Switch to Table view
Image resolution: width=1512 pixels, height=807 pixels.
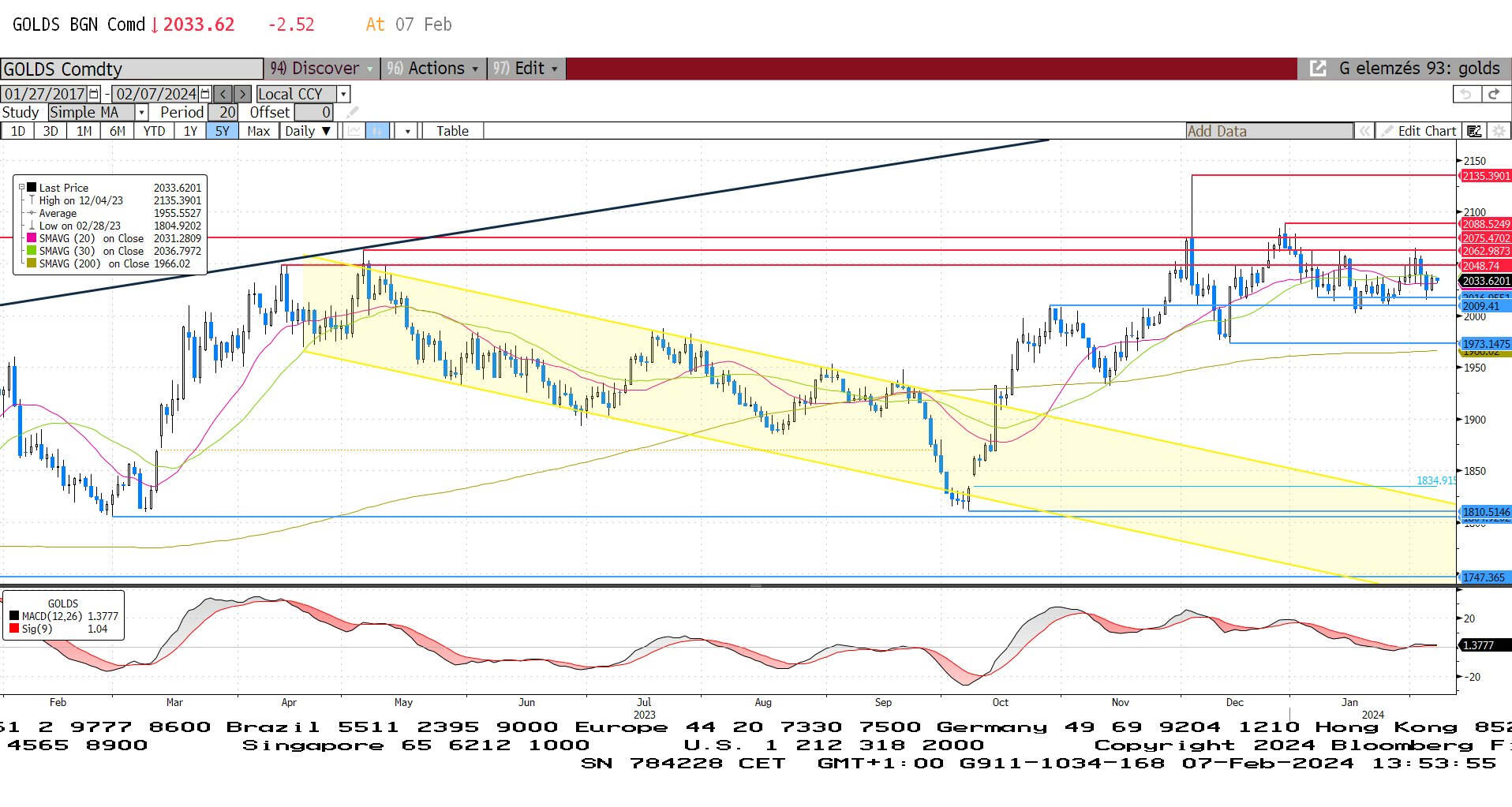coord(452,131)
